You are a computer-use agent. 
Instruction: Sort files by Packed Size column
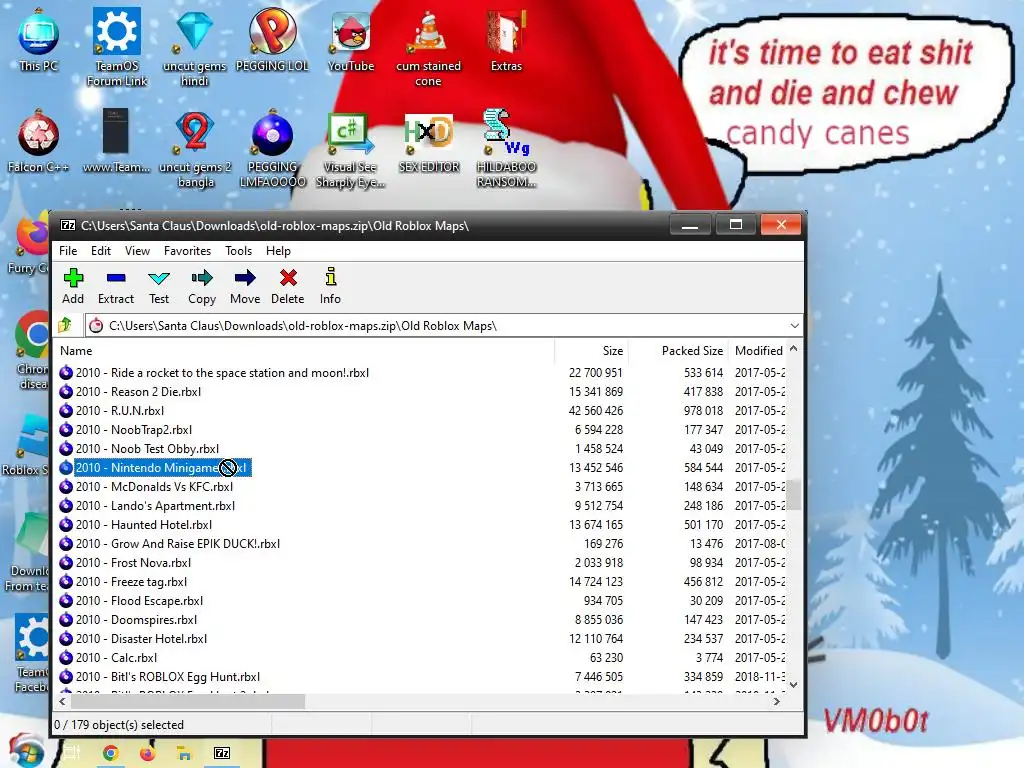[x=679, y=351]
